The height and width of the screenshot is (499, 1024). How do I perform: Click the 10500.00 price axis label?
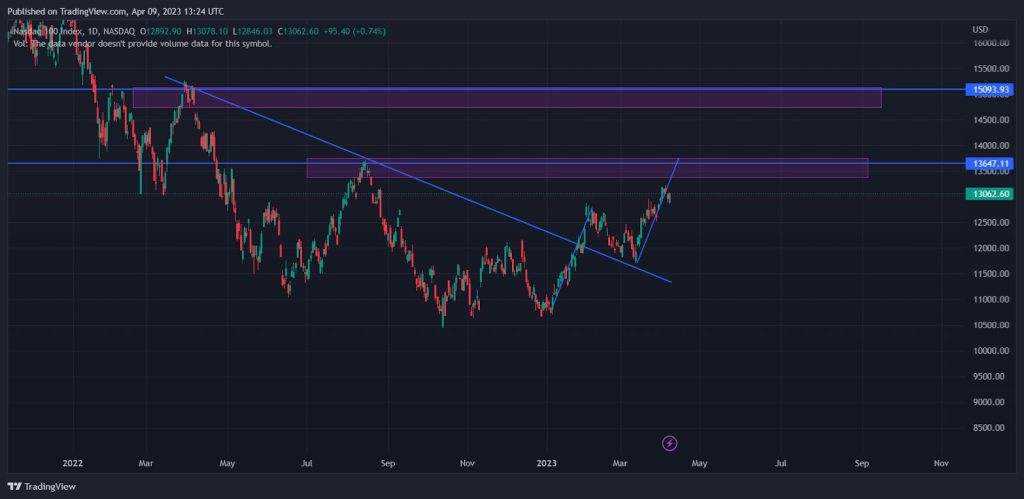[990, 325]
